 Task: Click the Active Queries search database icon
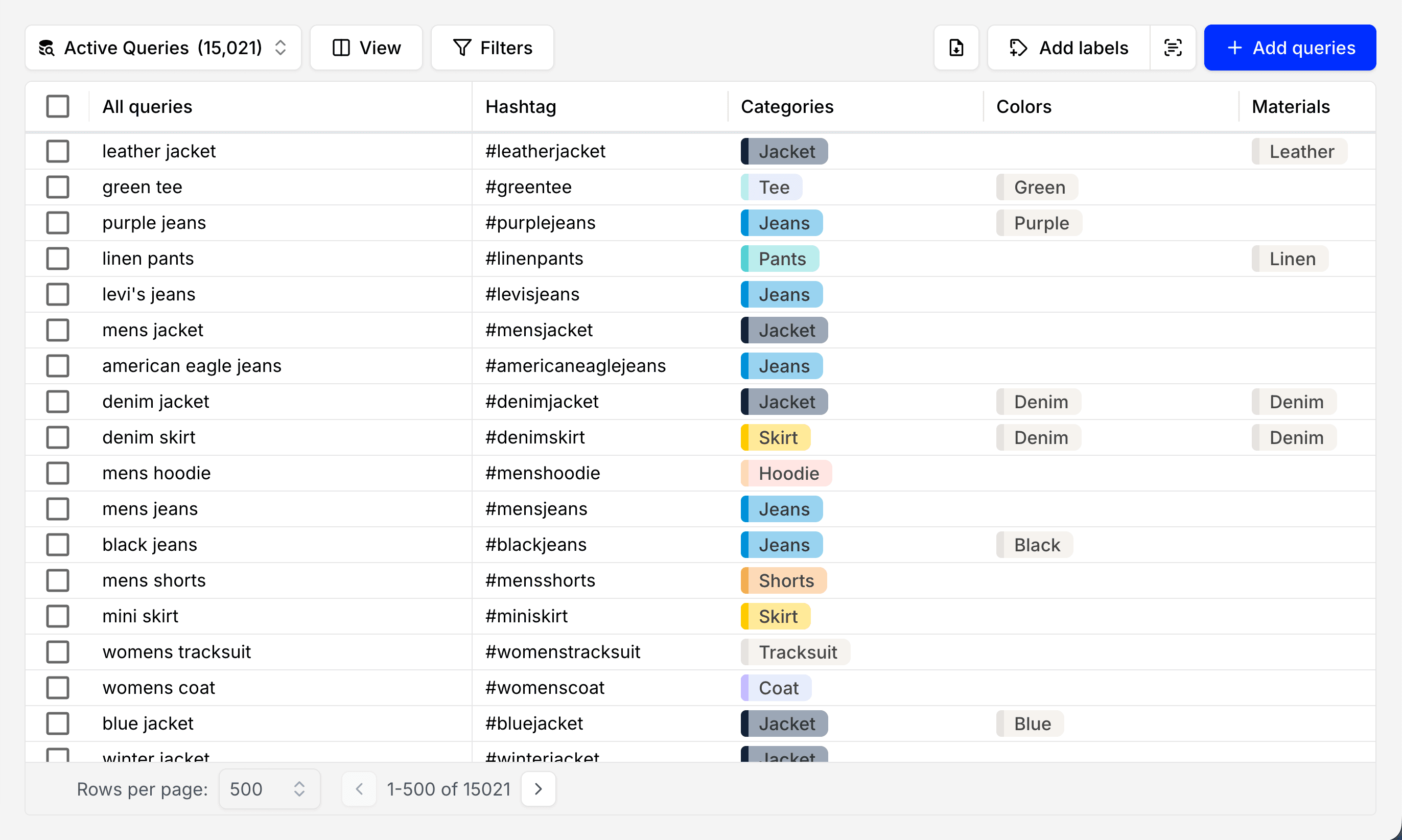point(46,48)
